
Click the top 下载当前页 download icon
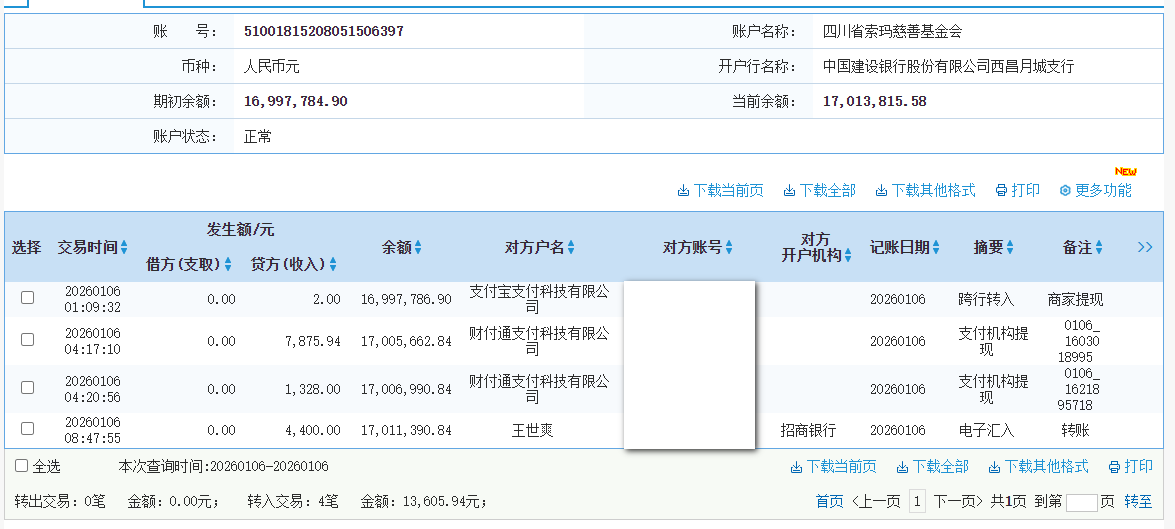[684, 191]
